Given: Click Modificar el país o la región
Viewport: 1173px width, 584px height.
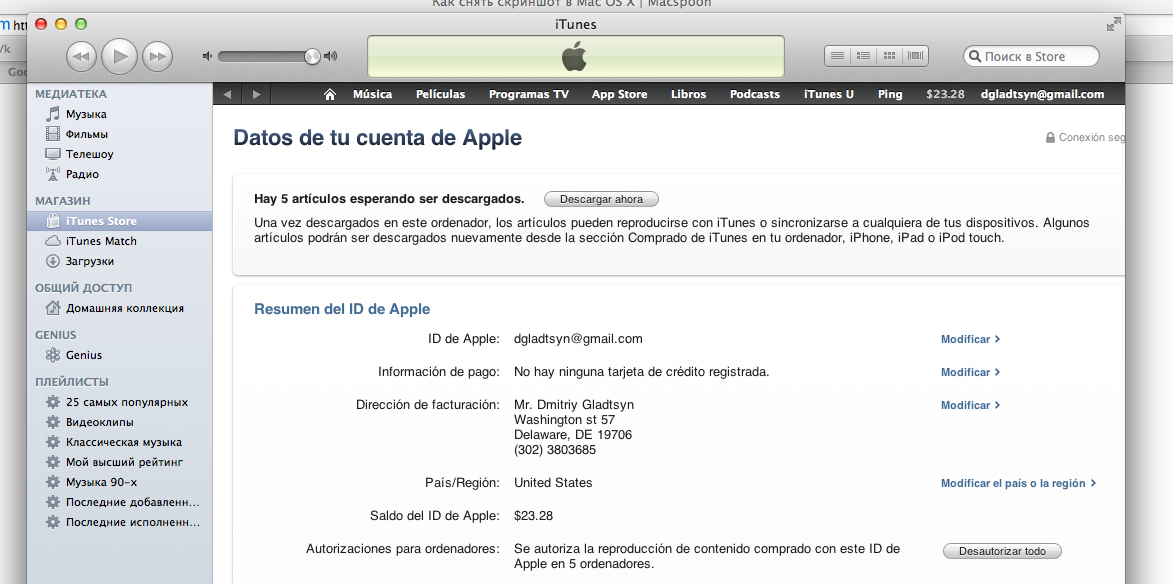Looking at the screenshot, I should click(1018, 484).
